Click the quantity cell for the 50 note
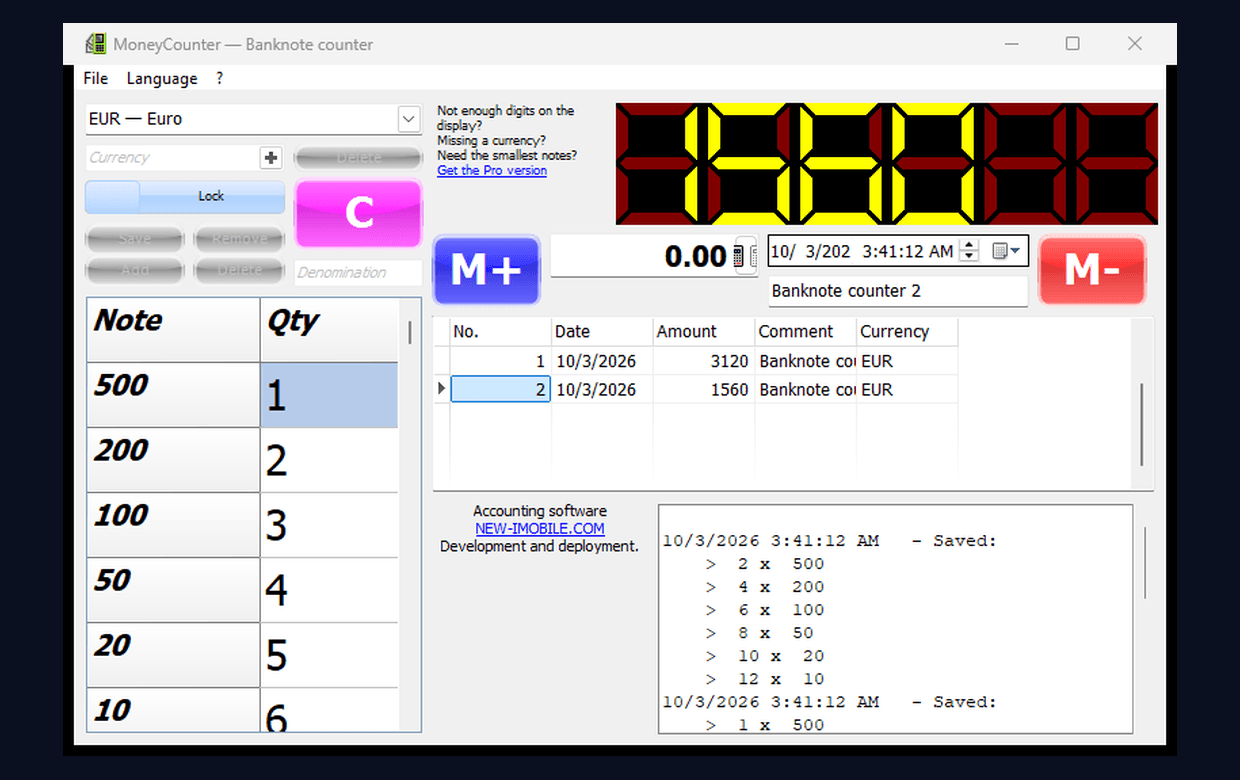The height and width of the screenshot is (780, 1240). point(329,590)
